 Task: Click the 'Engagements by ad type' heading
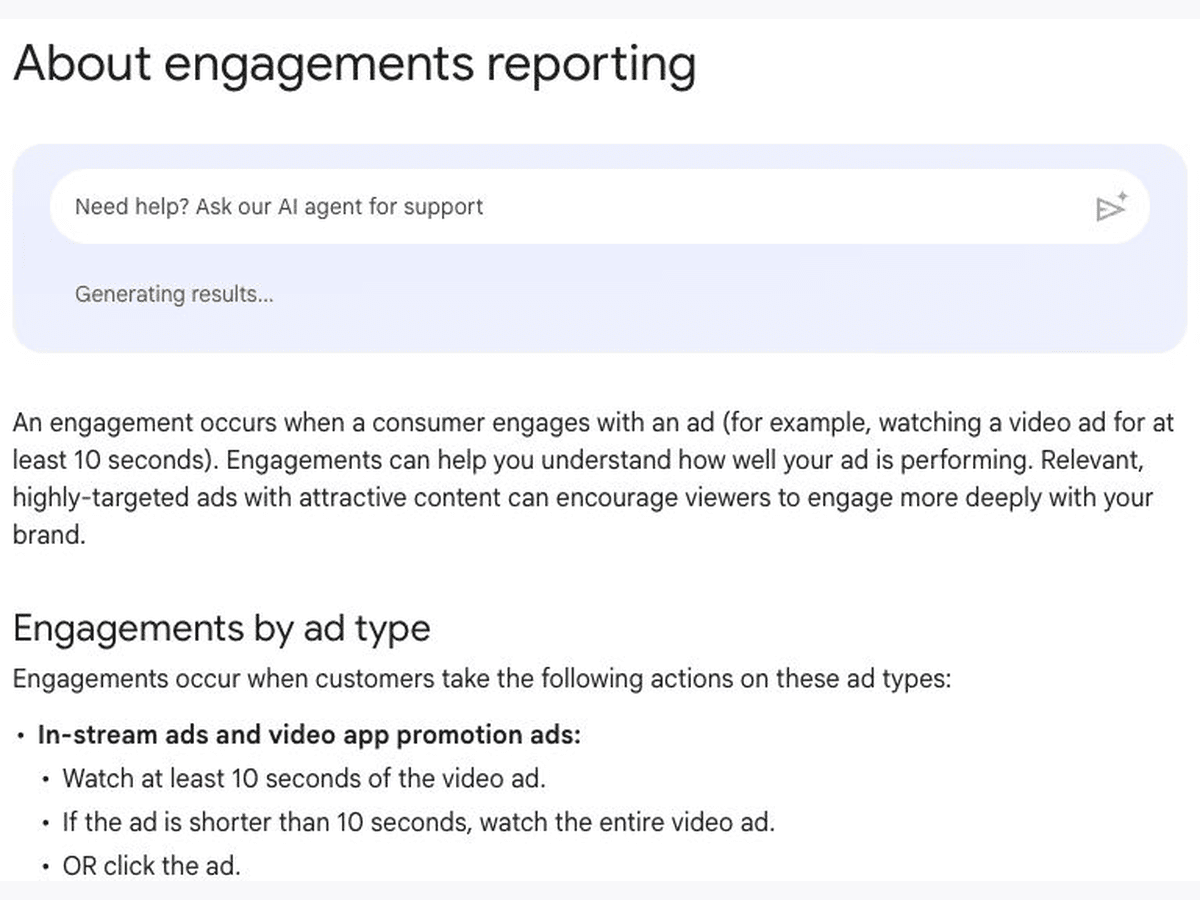click(221, 629)
